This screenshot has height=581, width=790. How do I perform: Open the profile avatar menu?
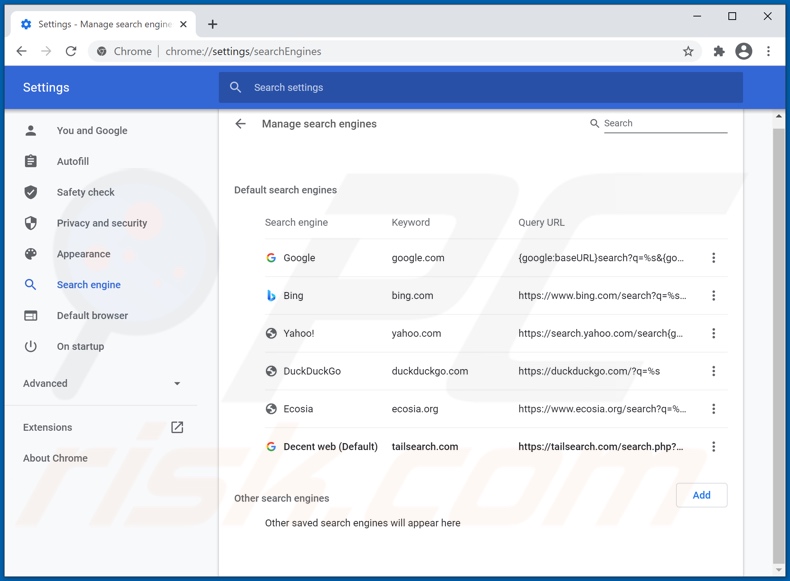click(744, 51)
